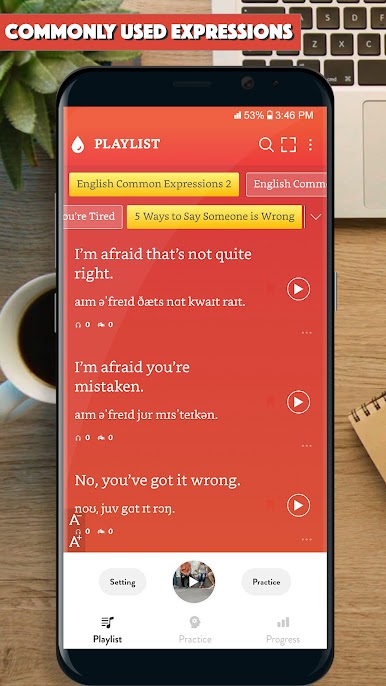Tap speak count icon under "not quite right"
The image size is (386, 686).
[105, 325]
